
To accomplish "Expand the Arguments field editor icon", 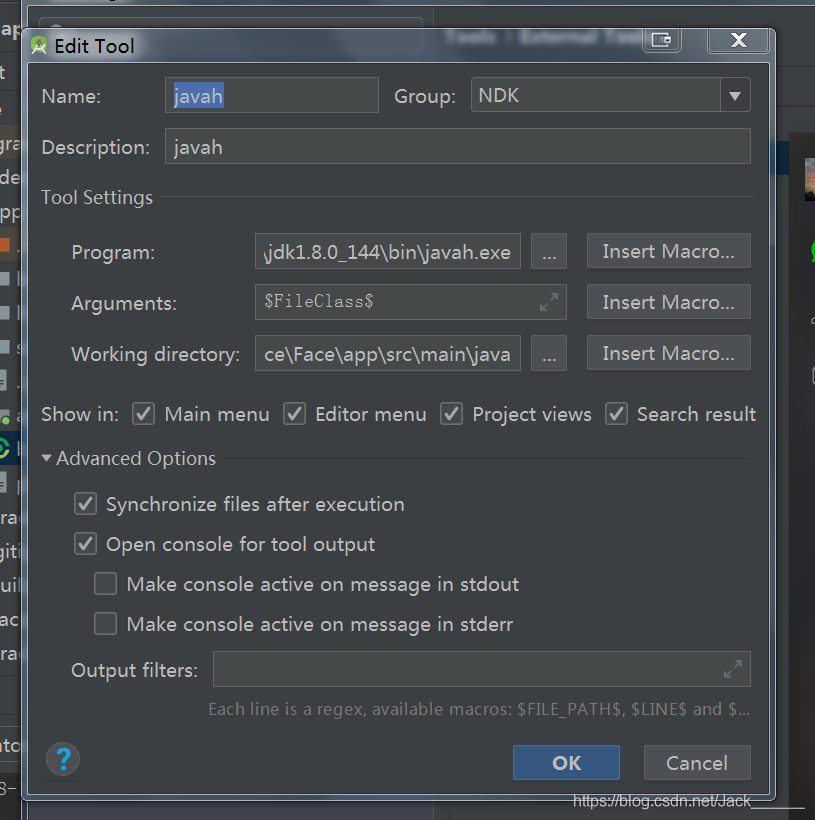I will click(549, 302).
